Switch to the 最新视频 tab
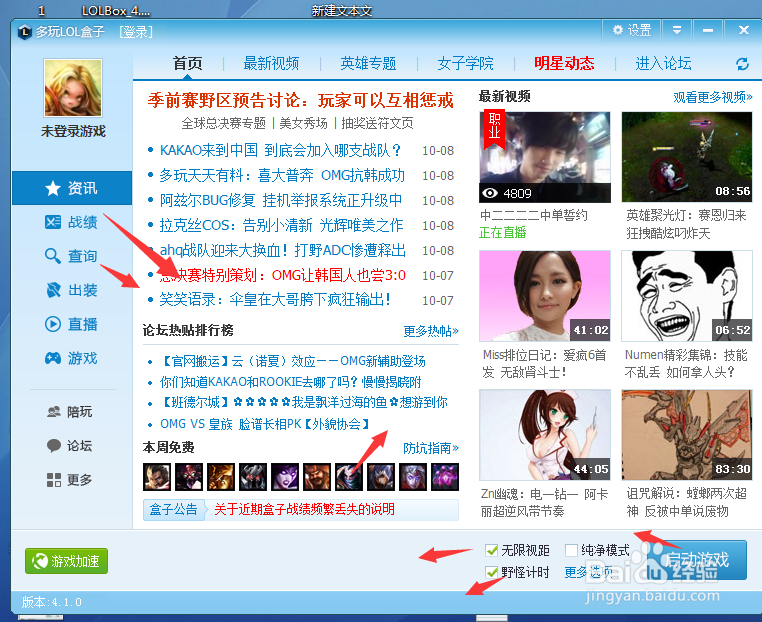 (271, 63)
